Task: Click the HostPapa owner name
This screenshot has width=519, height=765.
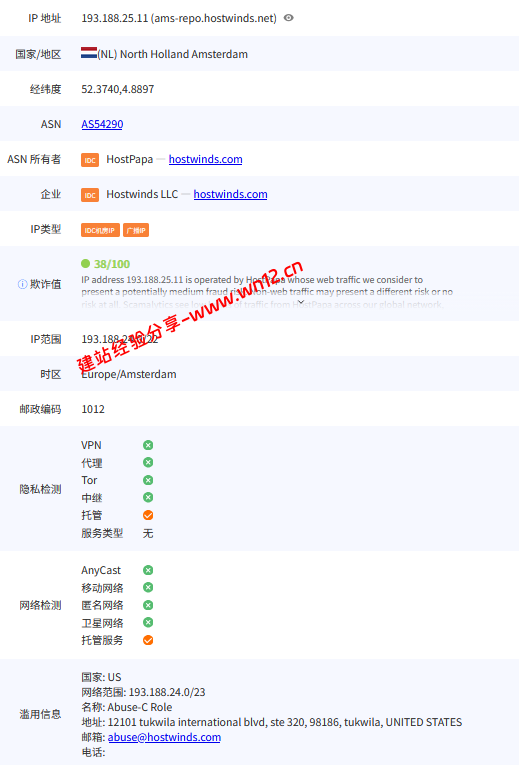Action: (130, 160)
